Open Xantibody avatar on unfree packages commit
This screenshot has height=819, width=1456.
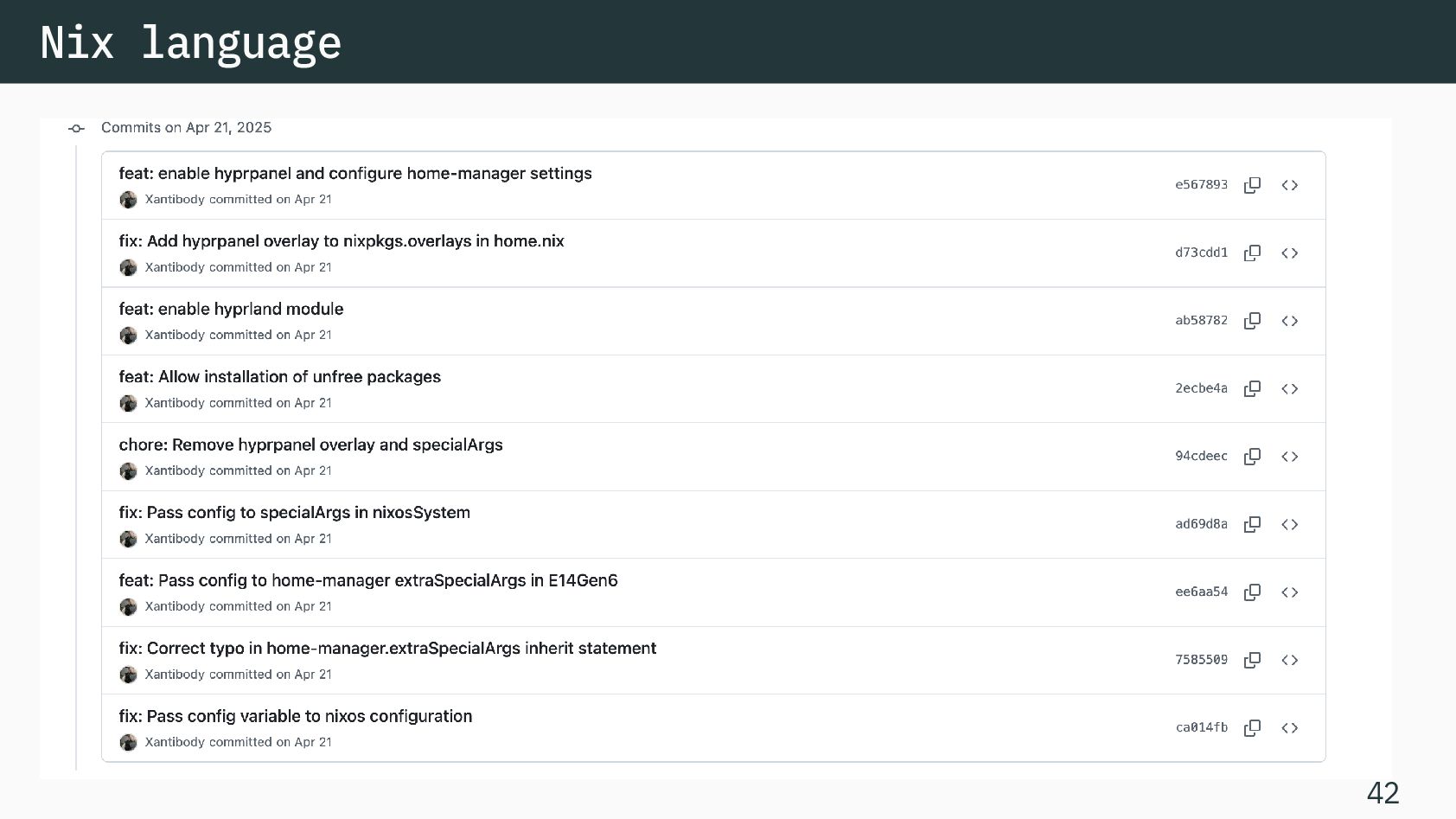tap(128, 403)
